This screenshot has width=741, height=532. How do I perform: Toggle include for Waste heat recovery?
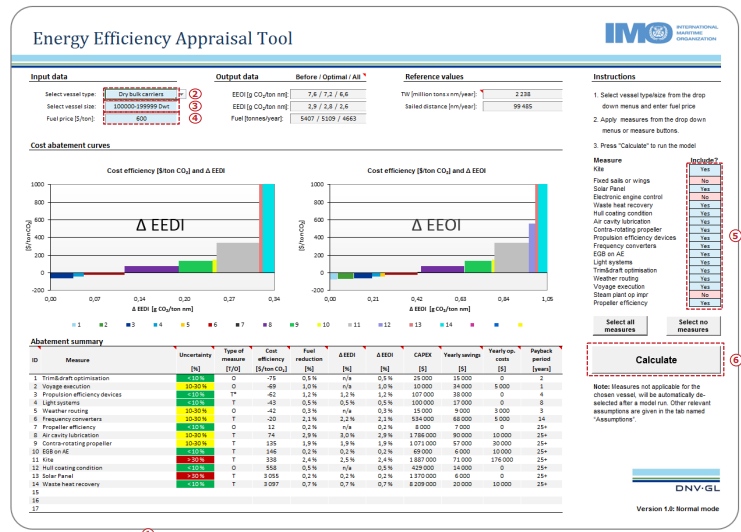click(705, 205)
